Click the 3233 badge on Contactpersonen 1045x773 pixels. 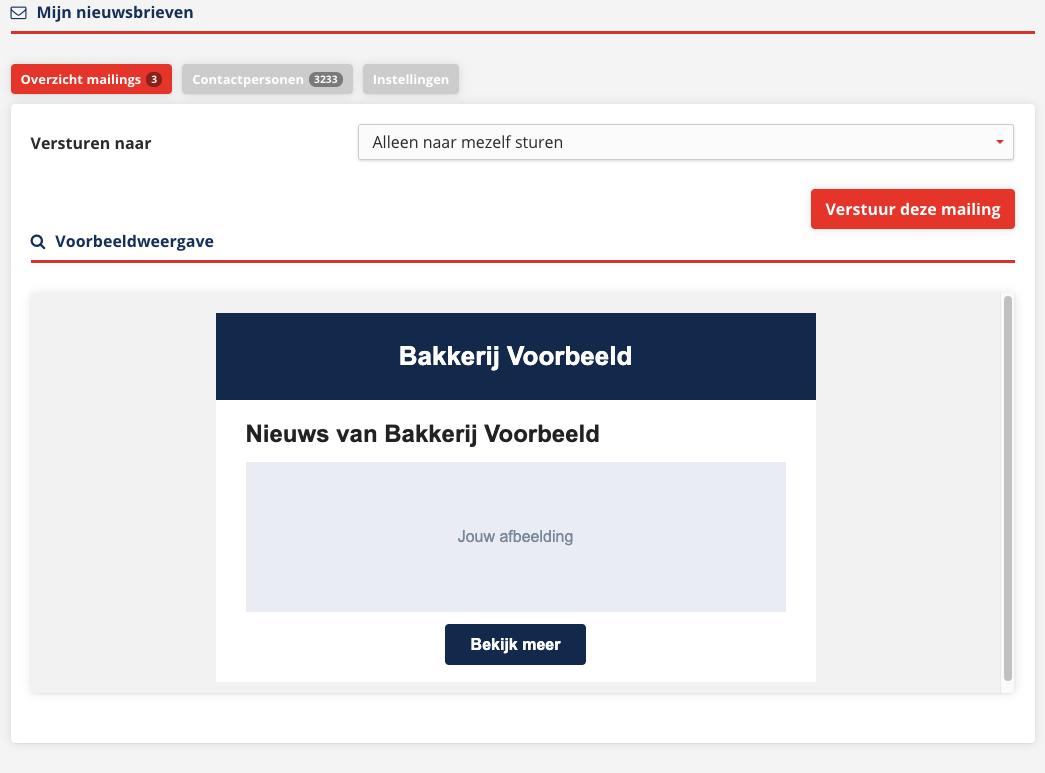coord(326,79)
